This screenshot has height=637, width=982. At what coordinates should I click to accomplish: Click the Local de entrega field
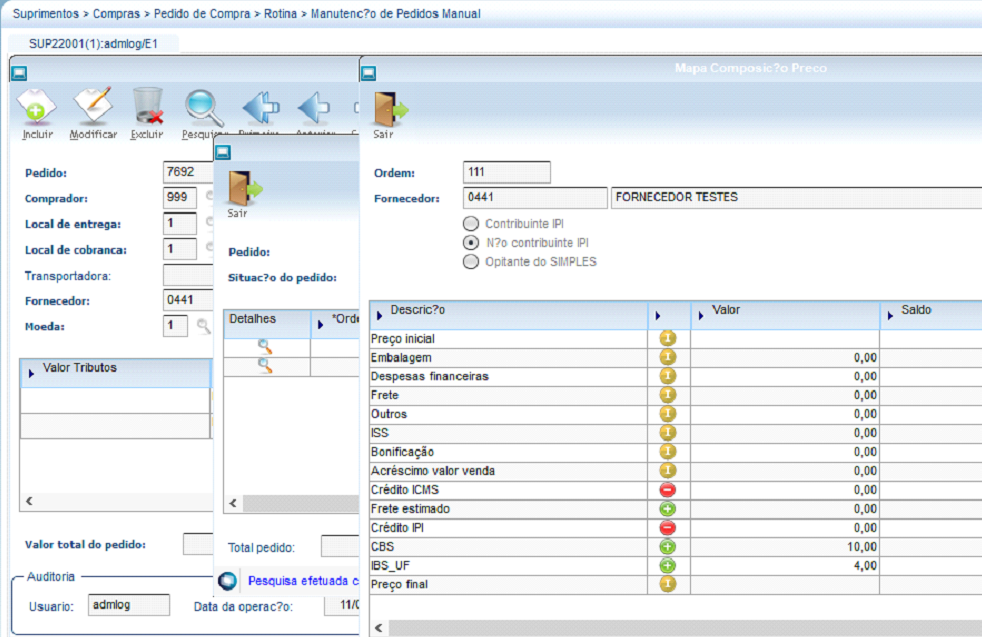[x=180, y=224]
